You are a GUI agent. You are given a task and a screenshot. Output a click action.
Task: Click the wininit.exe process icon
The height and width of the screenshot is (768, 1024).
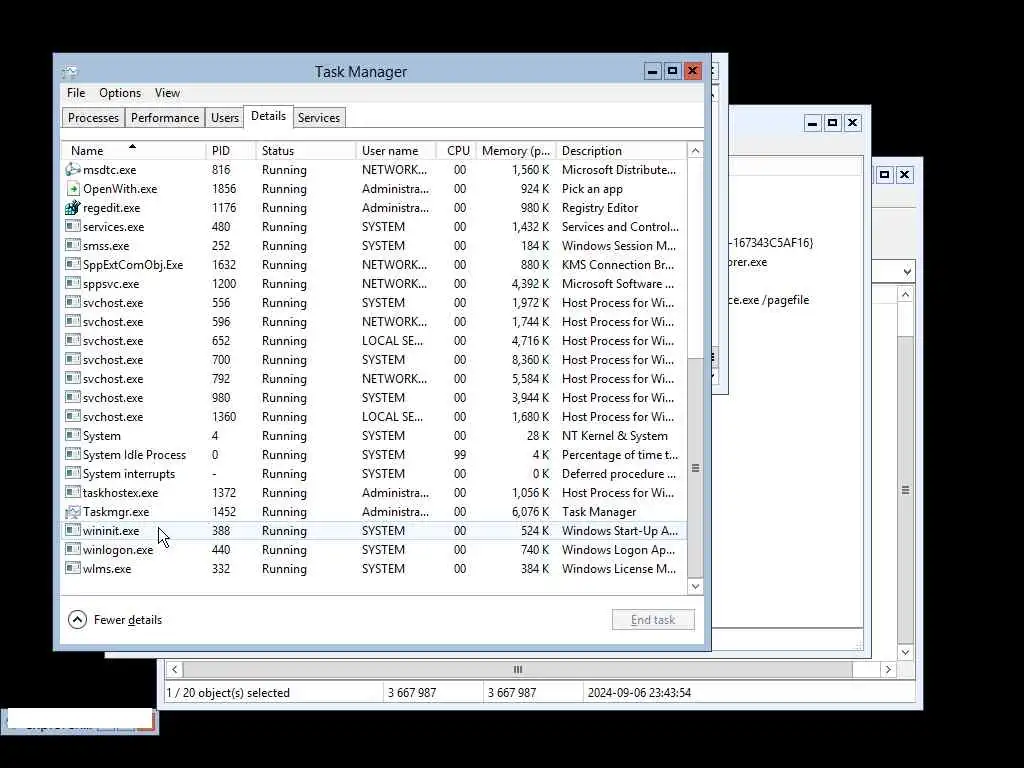(72, 530)
